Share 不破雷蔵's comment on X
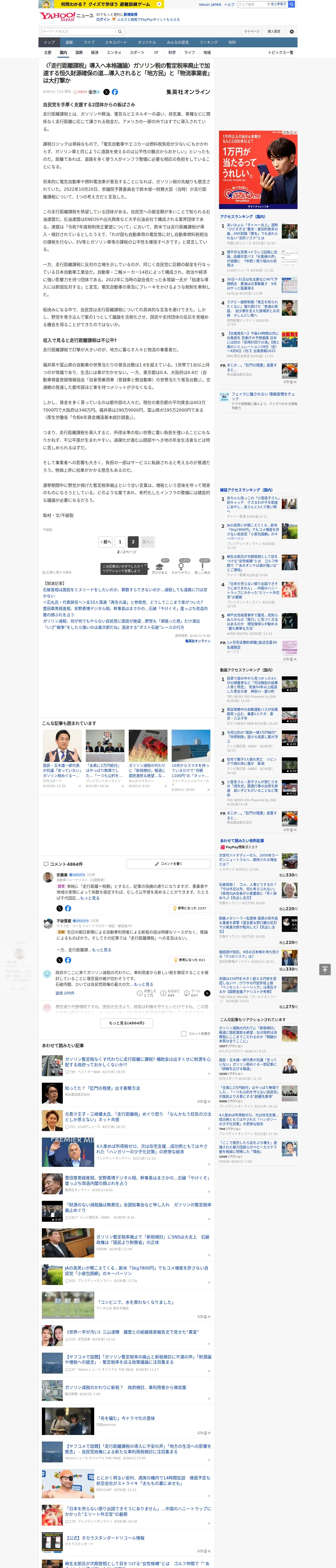The width and height of the screenshot is (336, 1568). pos(60,960)
